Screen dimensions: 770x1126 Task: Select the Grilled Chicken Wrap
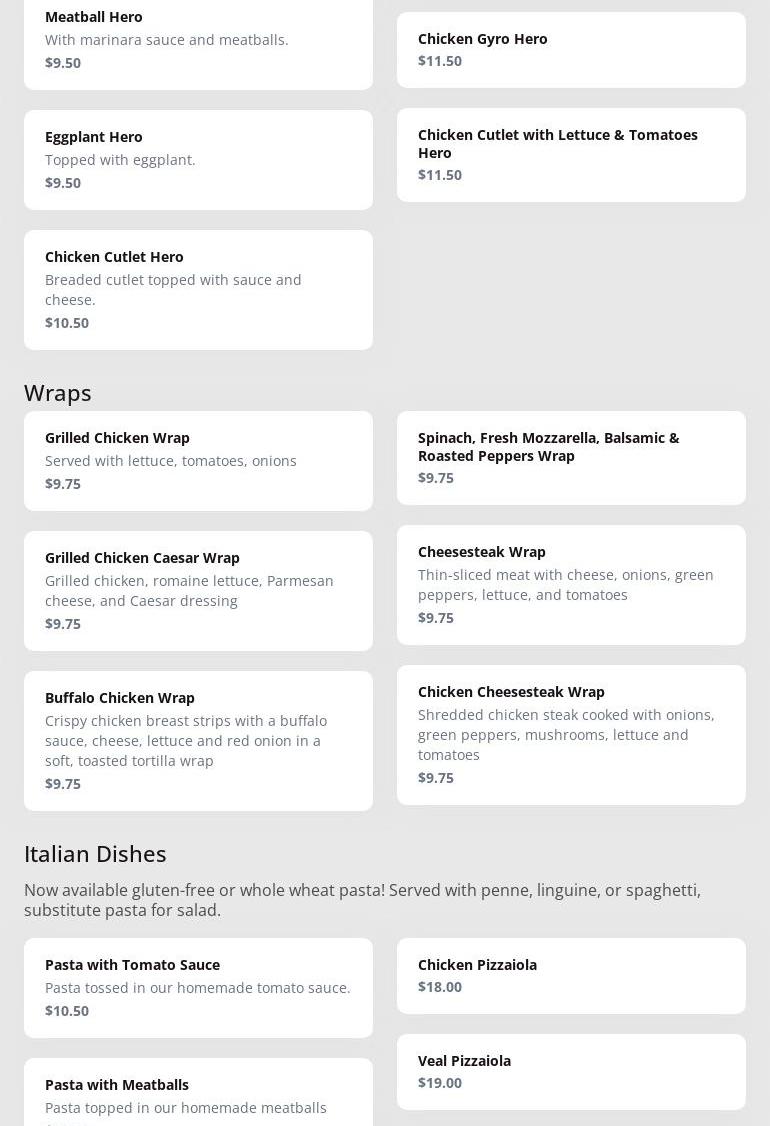198,461
